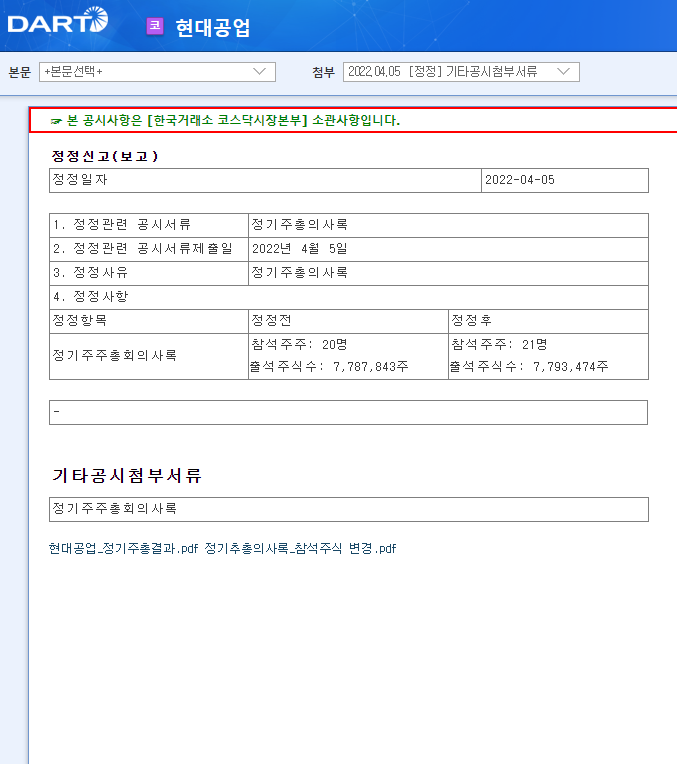Click '참석주주: 20명' before-correction text
The height and width of the screenshot is (764, 677).
click(x=299, y=344)
